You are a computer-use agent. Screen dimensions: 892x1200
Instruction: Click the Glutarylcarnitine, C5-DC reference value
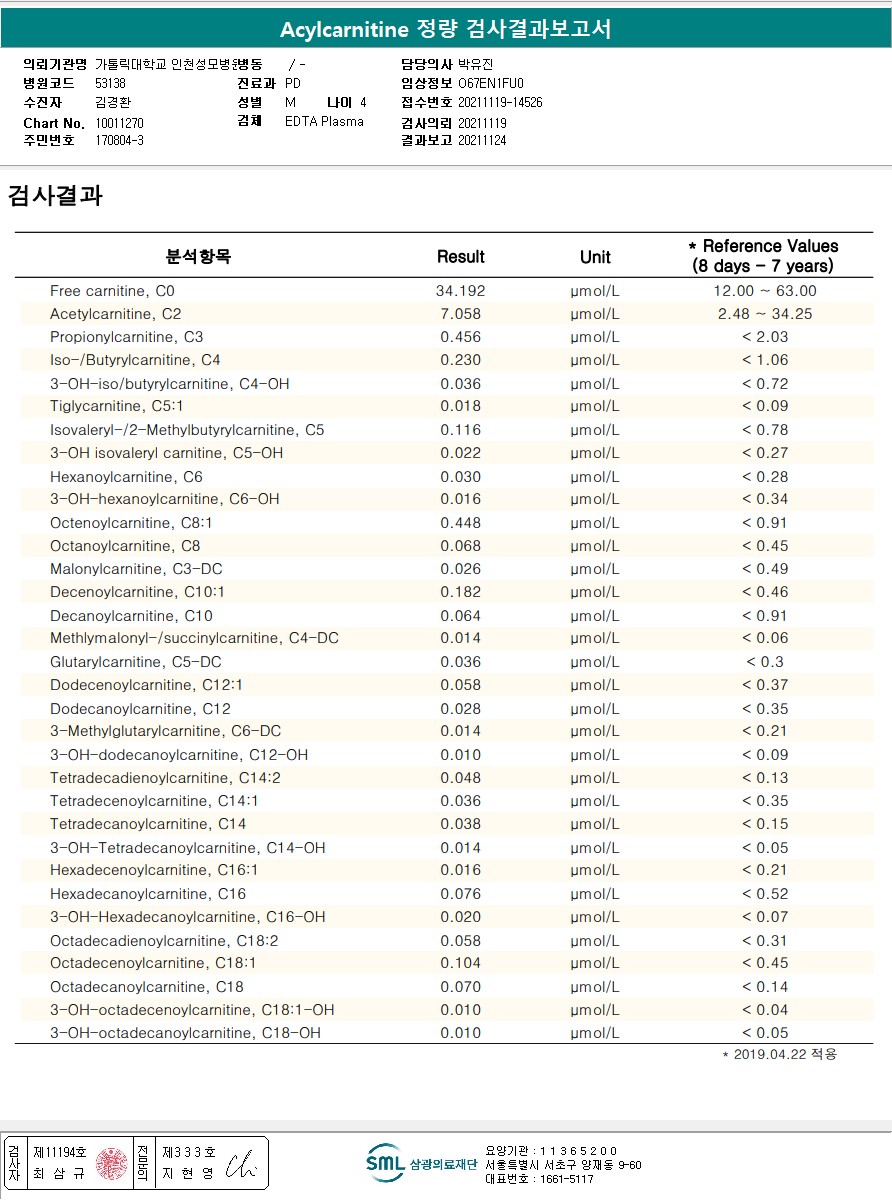tap(765, 662)
